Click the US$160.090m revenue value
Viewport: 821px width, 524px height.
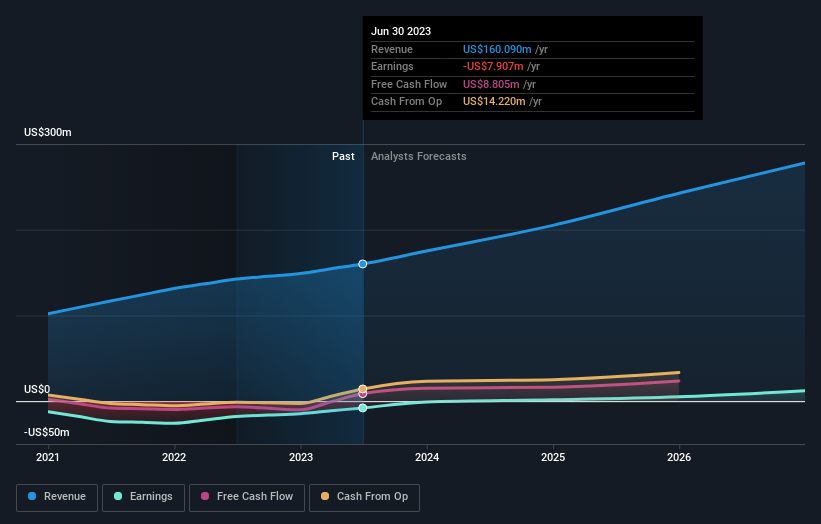(497, 49)
